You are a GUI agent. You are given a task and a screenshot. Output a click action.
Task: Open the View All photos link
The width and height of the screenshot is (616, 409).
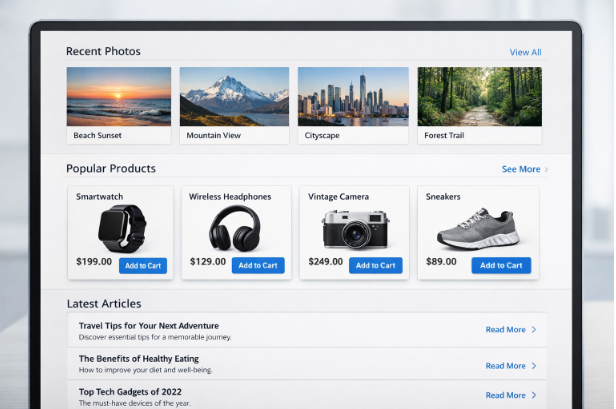click(x=525, y=52)
